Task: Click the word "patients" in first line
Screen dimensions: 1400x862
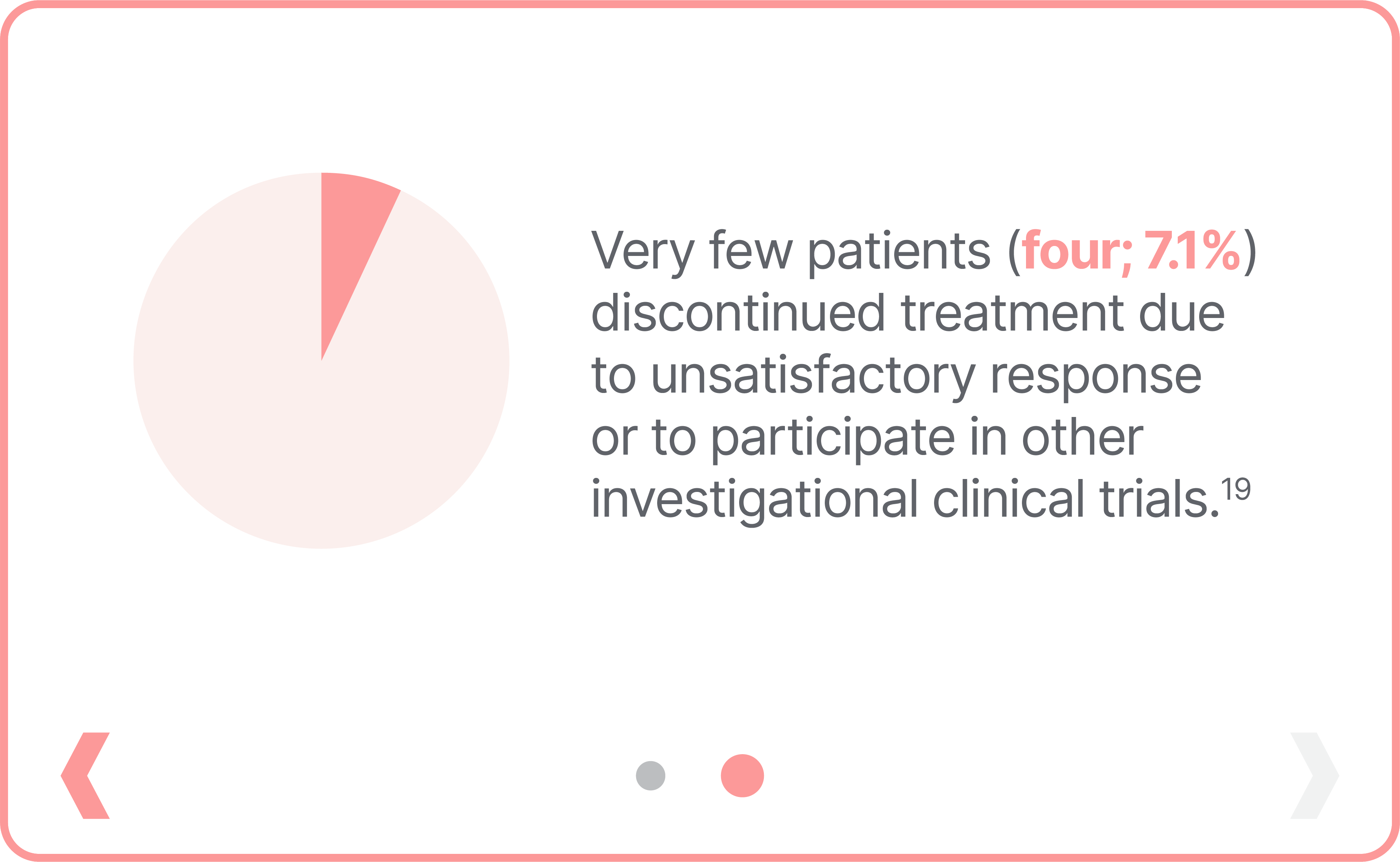Action: (x=899, y=251)
